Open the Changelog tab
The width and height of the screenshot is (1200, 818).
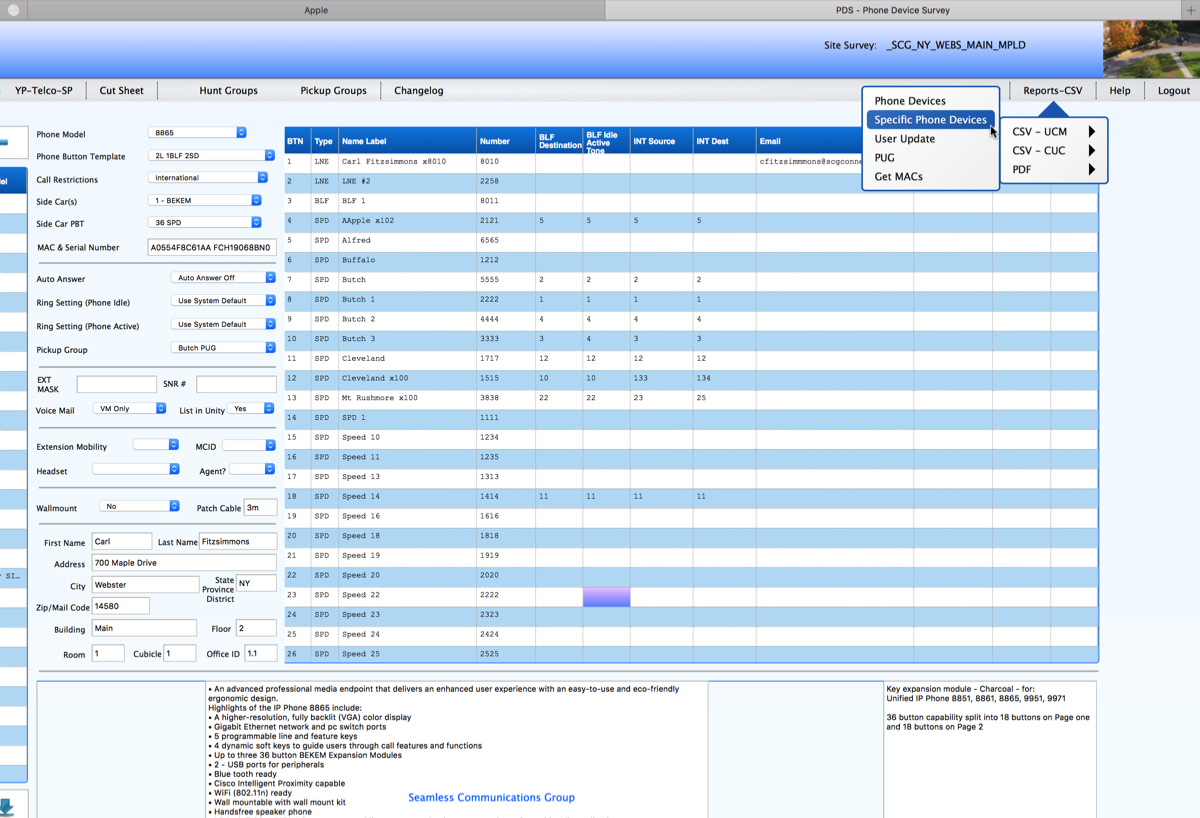pos(418,90)
